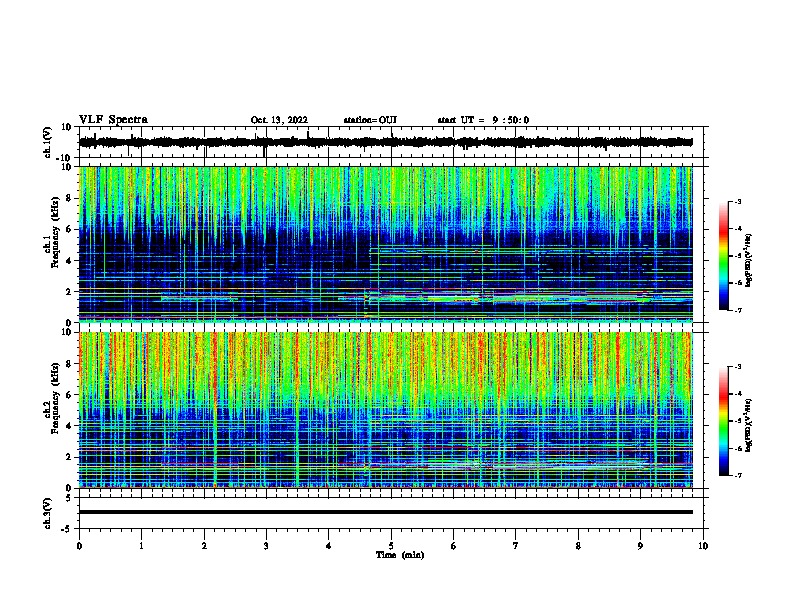Select the "start UT = 9:50:0" text
Screen dimensions: 792x612
click(483, 120)
